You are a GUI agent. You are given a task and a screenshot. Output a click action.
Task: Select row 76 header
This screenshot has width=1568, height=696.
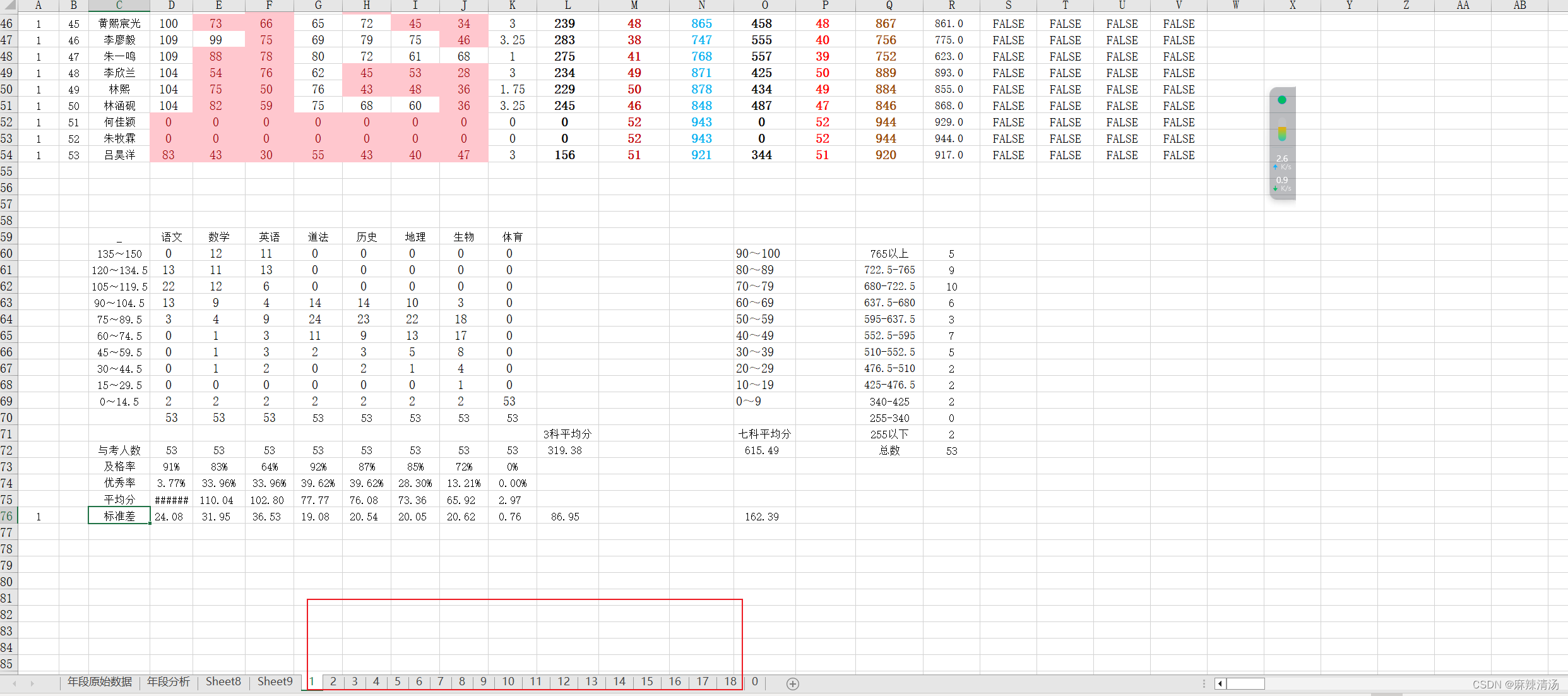tap(7, 516)
